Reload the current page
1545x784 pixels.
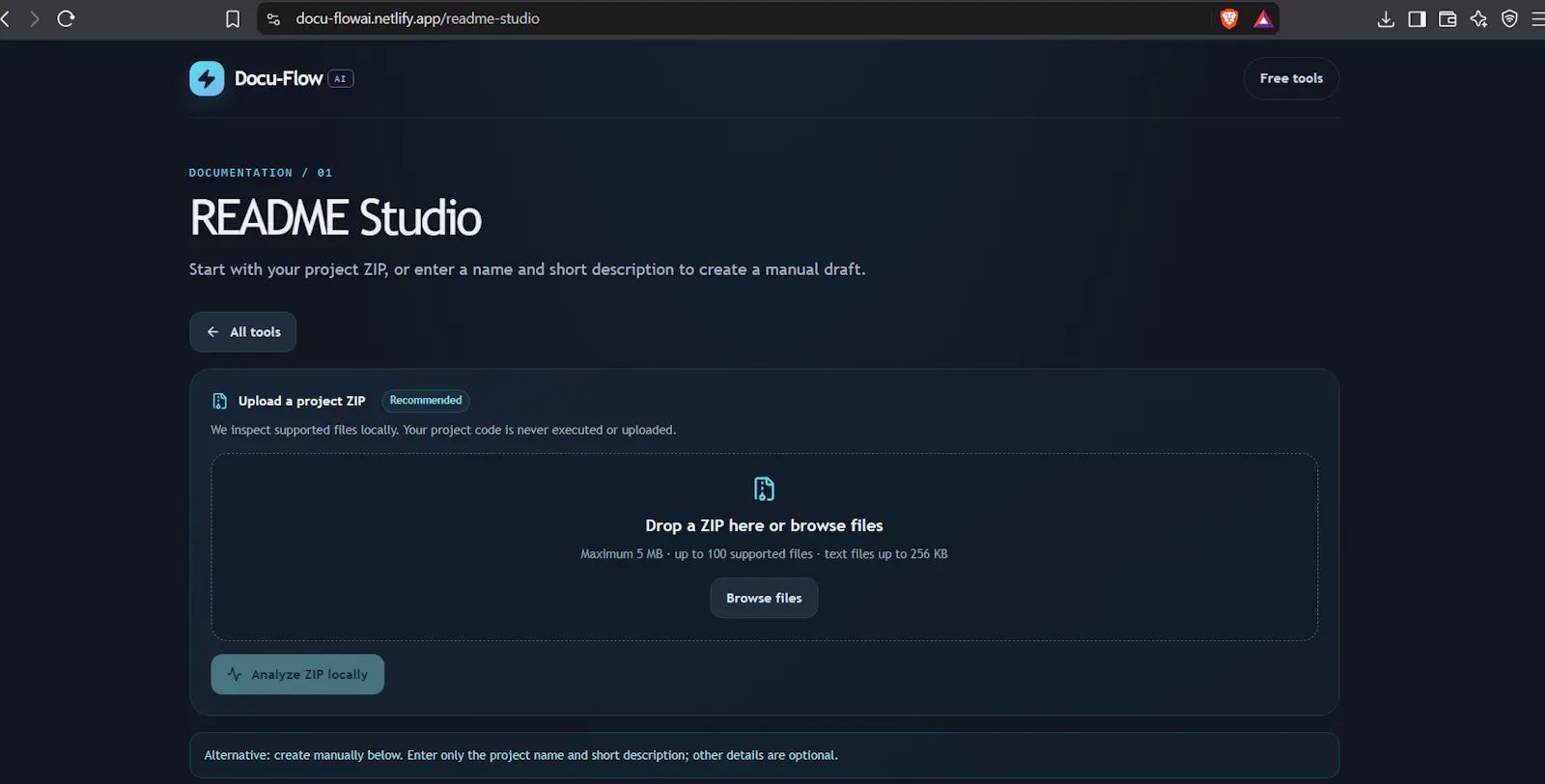click(66, 18)
